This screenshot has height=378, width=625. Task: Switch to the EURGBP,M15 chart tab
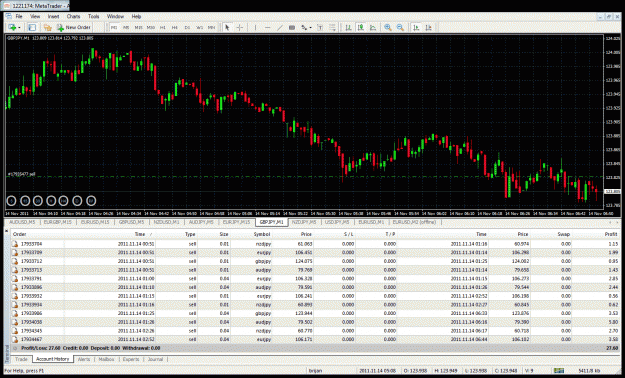tap(58, 222)
